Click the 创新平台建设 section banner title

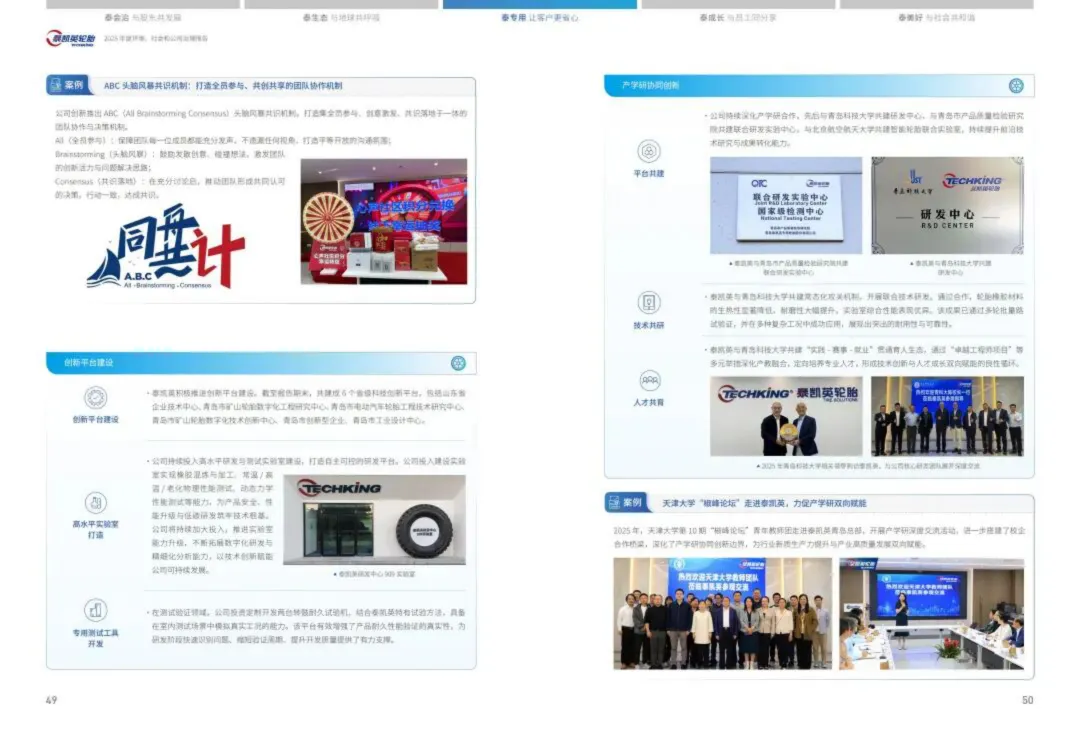88,362
